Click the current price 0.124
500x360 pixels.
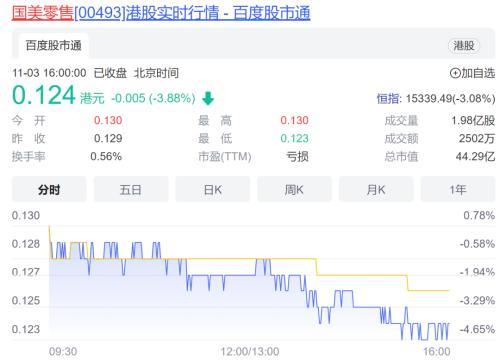(44, 95)
